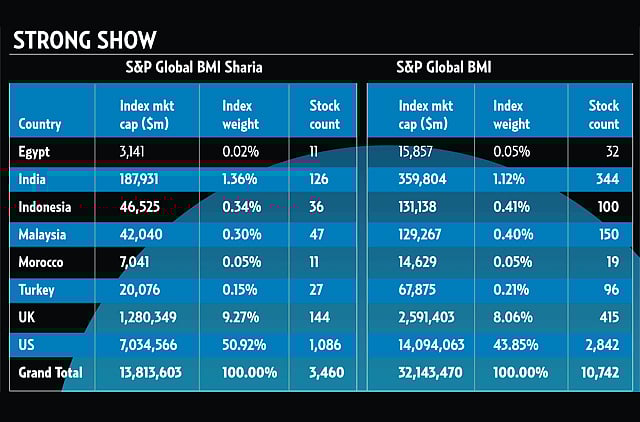The width and height of the screenshot is (640, 422).
Task: Click the Grand Total row label
Action: (x=51, y=372)
